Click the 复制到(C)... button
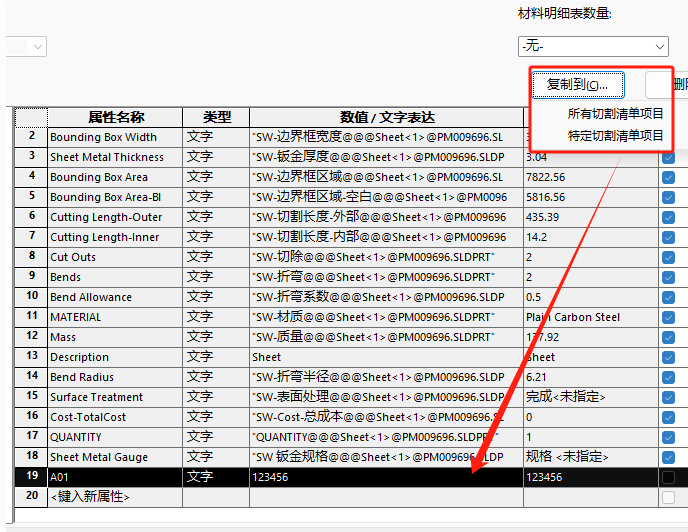The height and width of the screenshot is (532, 688). pos(578,84)
